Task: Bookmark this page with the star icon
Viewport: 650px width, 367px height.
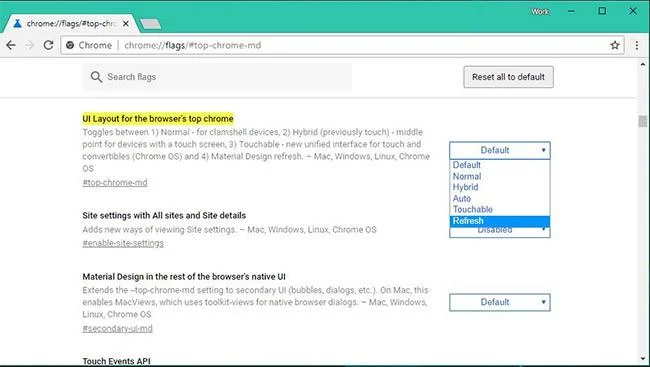Action: coord(615,45)
